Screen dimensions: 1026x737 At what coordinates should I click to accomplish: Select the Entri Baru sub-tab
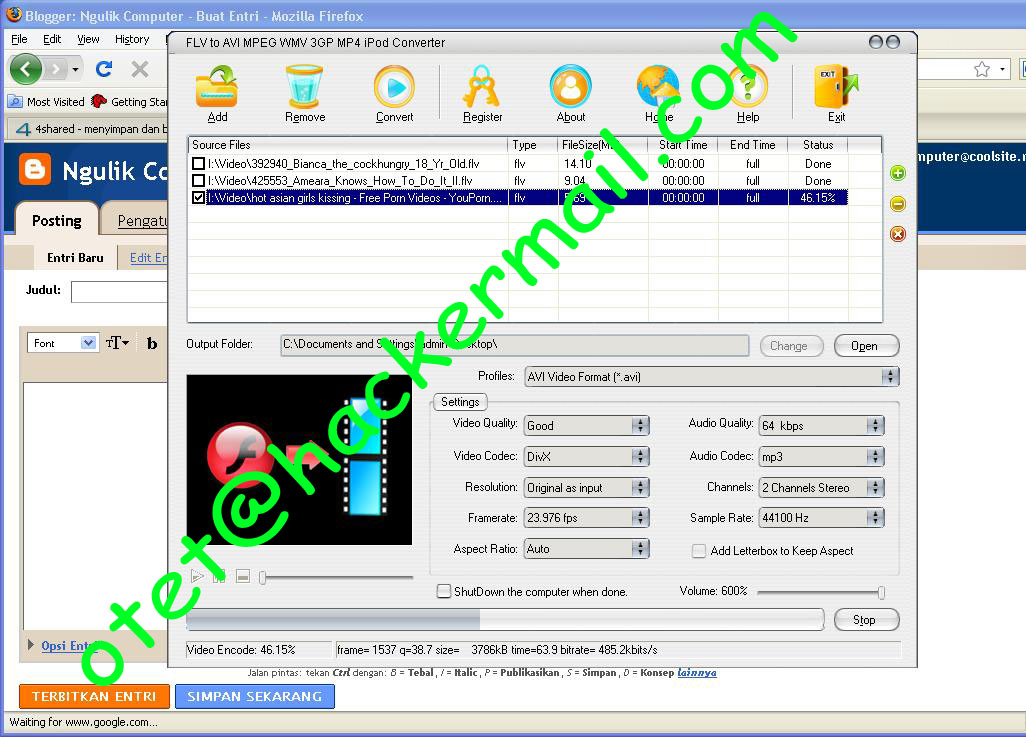[75, 258]
